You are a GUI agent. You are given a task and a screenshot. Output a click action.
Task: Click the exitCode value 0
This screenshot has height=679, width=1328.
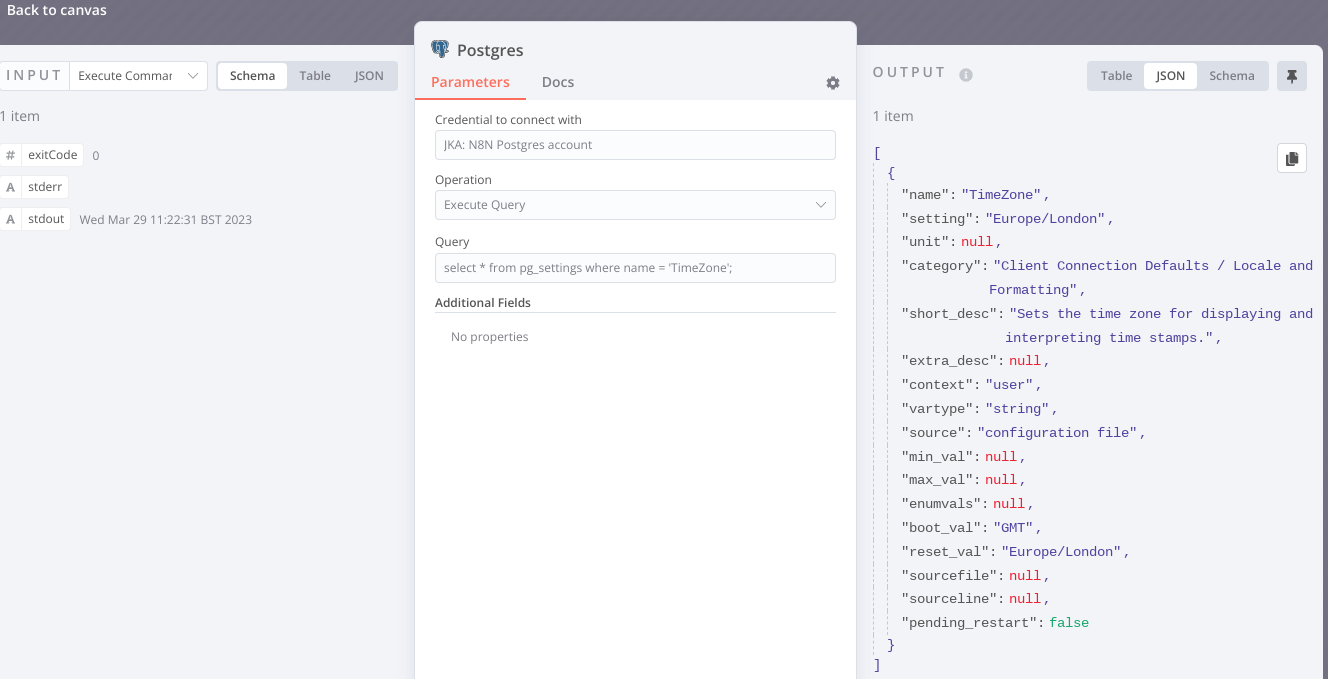pos(96,156)
